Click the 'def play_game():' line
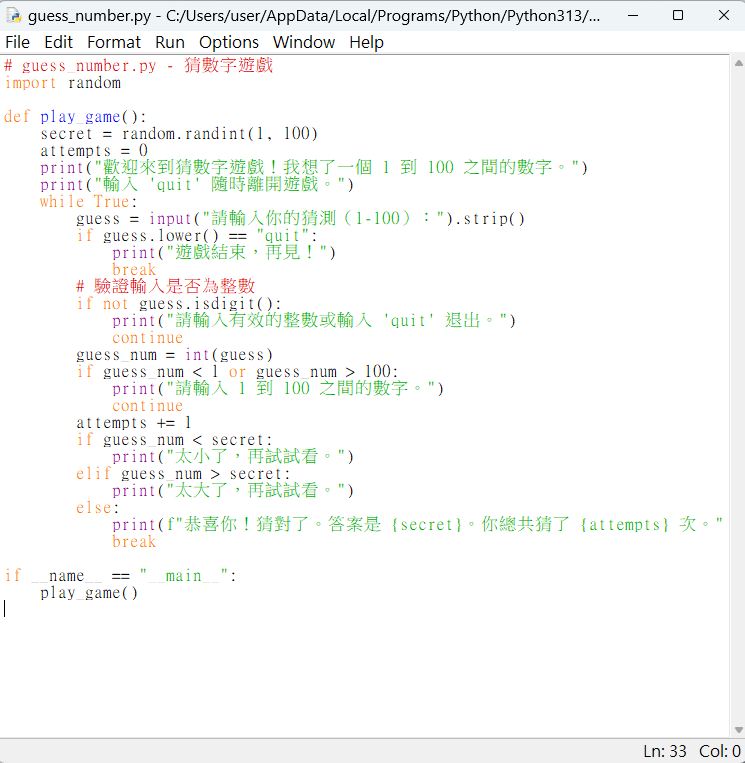Screen dimensions: 745x763 pyautogui.click(x=75, y=117)
